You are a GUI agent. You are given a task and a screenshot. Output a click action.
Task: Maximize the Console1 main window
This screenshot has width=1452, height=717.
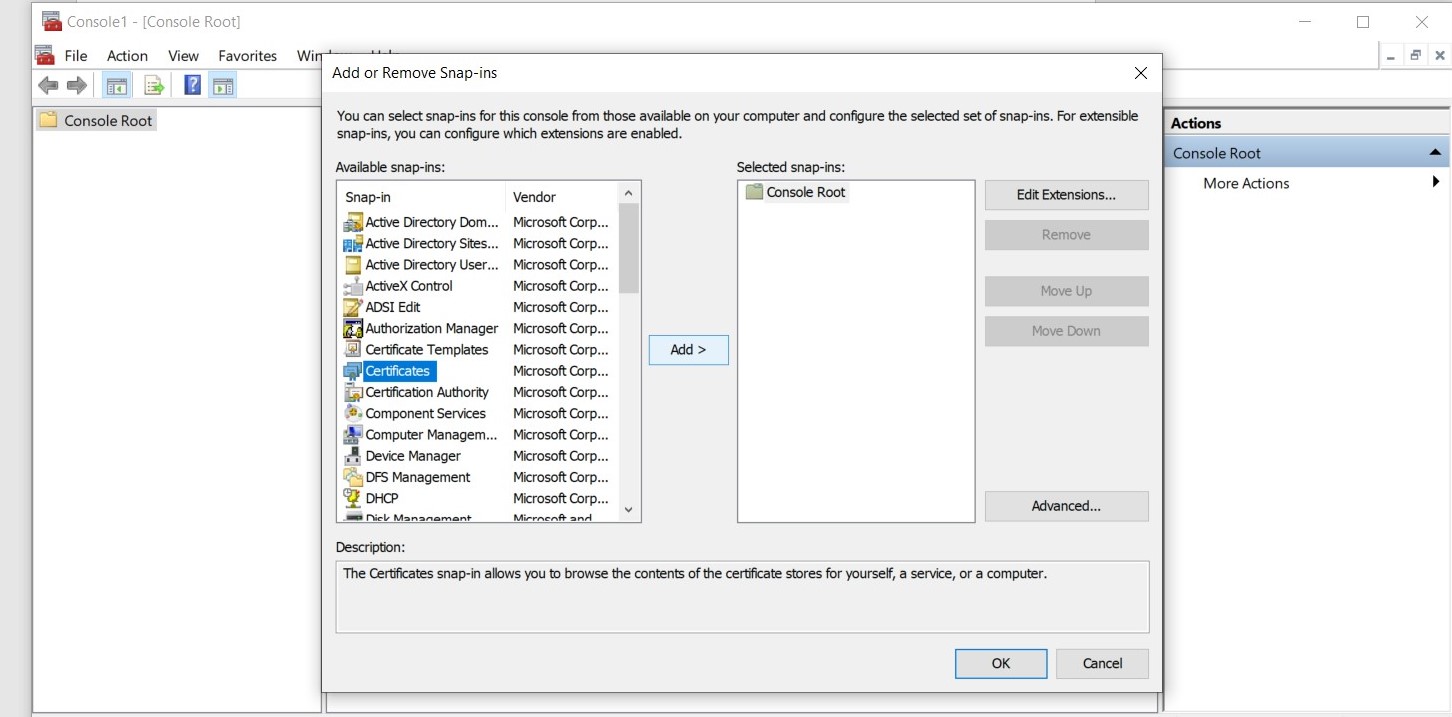coord(1362,22)
